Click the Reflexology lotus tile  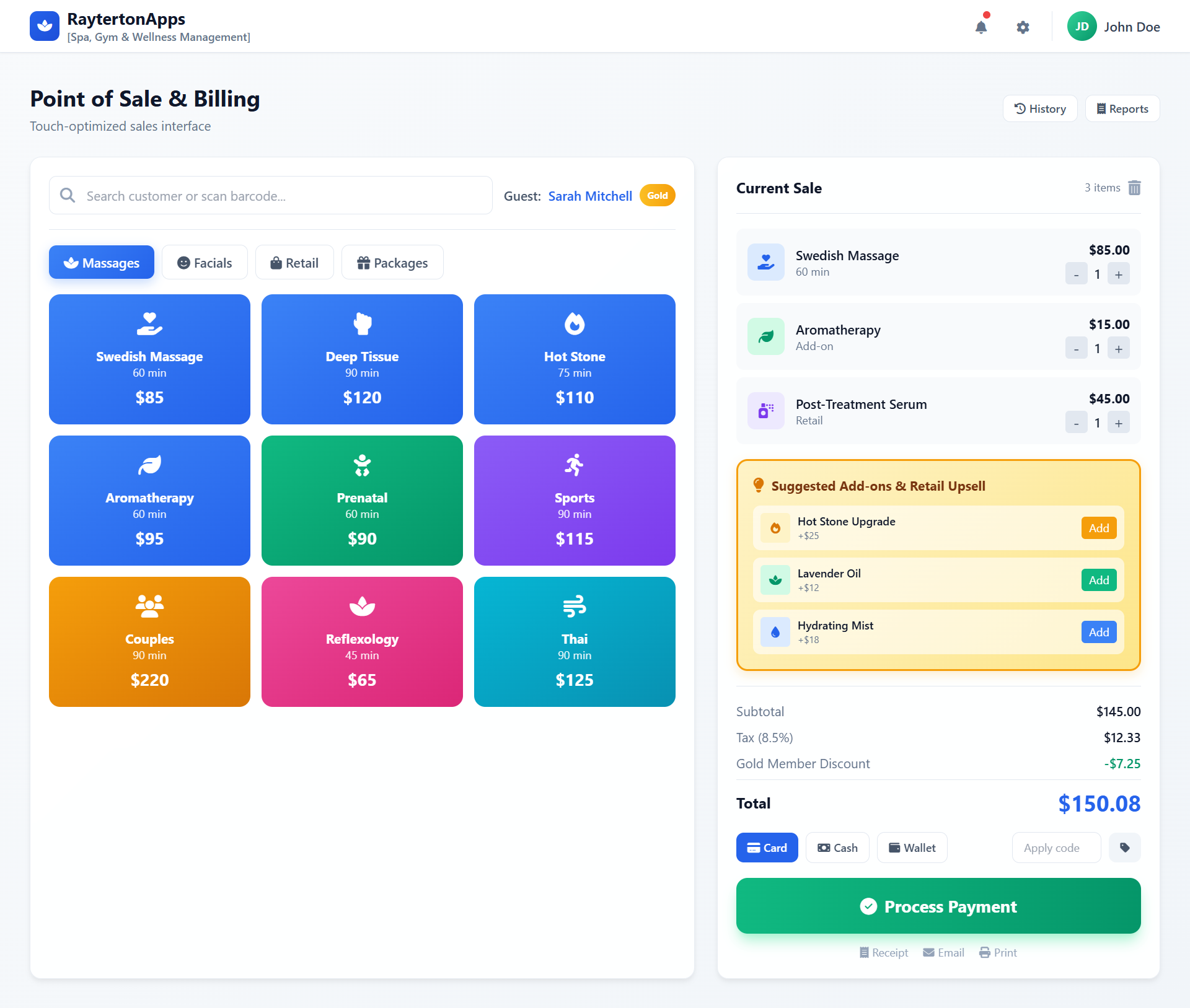362,642
